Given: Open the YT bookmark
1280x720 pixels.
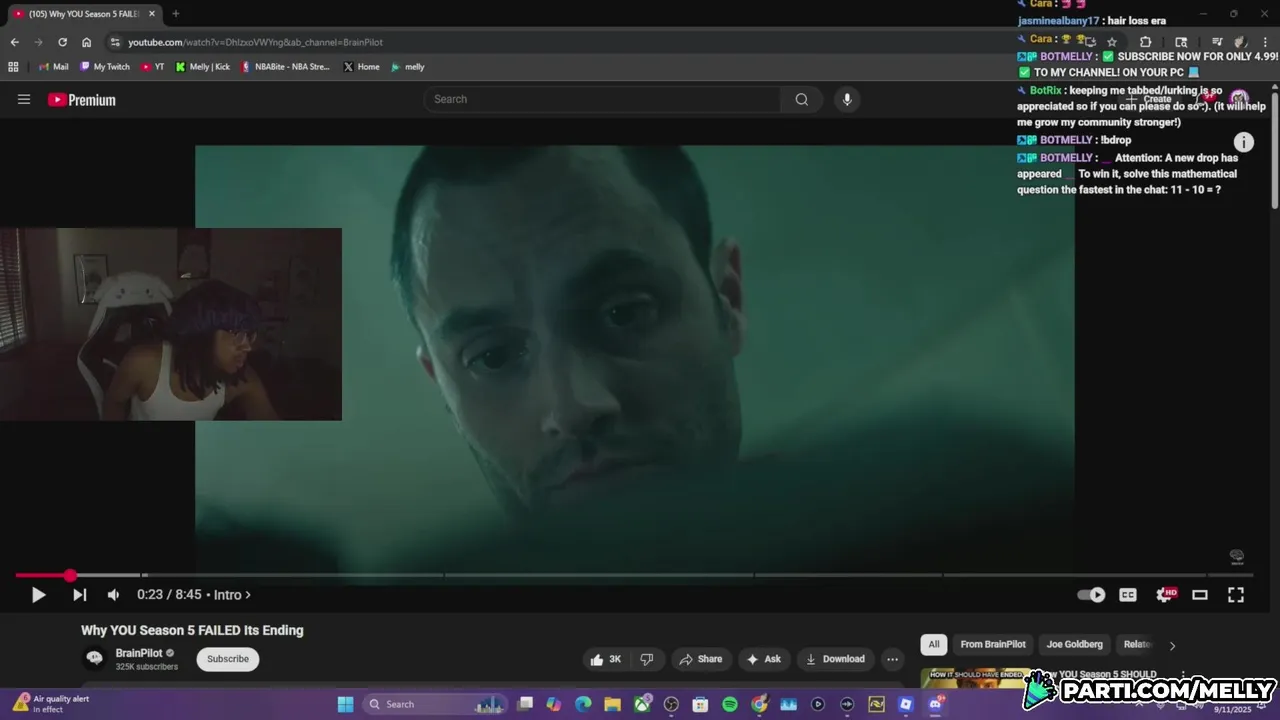Looking at the screenshot, I should [x=153, y=67].
